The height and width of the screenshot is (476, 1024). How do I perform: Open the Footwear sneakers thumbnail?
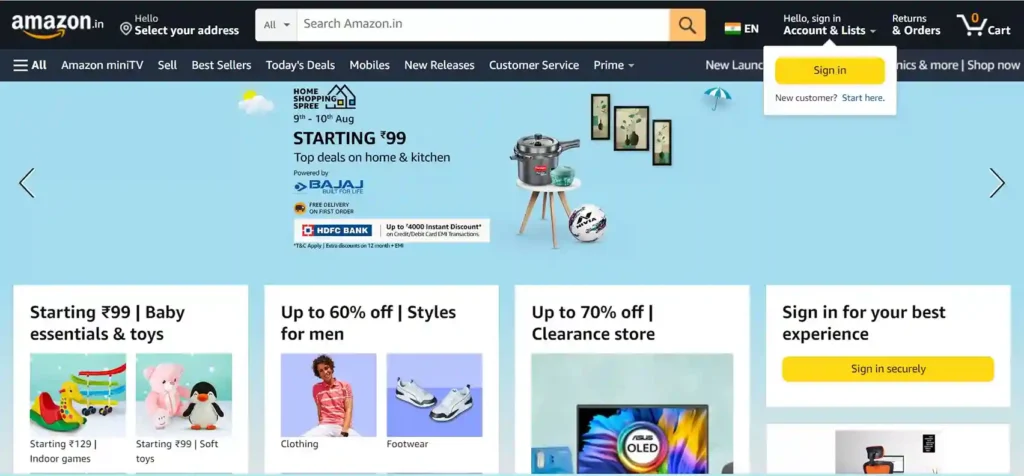pos(434,395)
